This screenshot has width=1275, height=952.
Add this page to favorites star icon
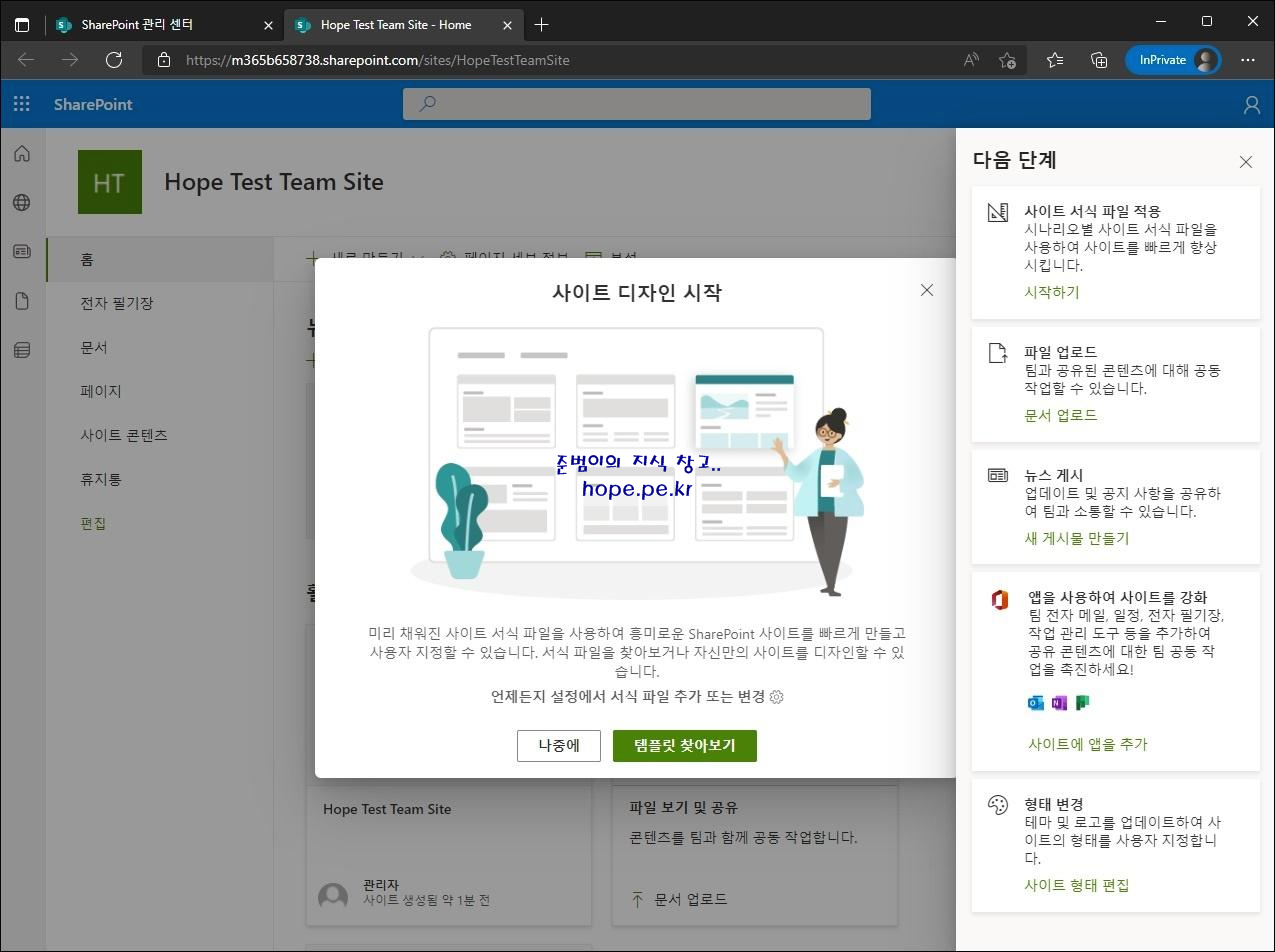click(x=1008, y=60)
